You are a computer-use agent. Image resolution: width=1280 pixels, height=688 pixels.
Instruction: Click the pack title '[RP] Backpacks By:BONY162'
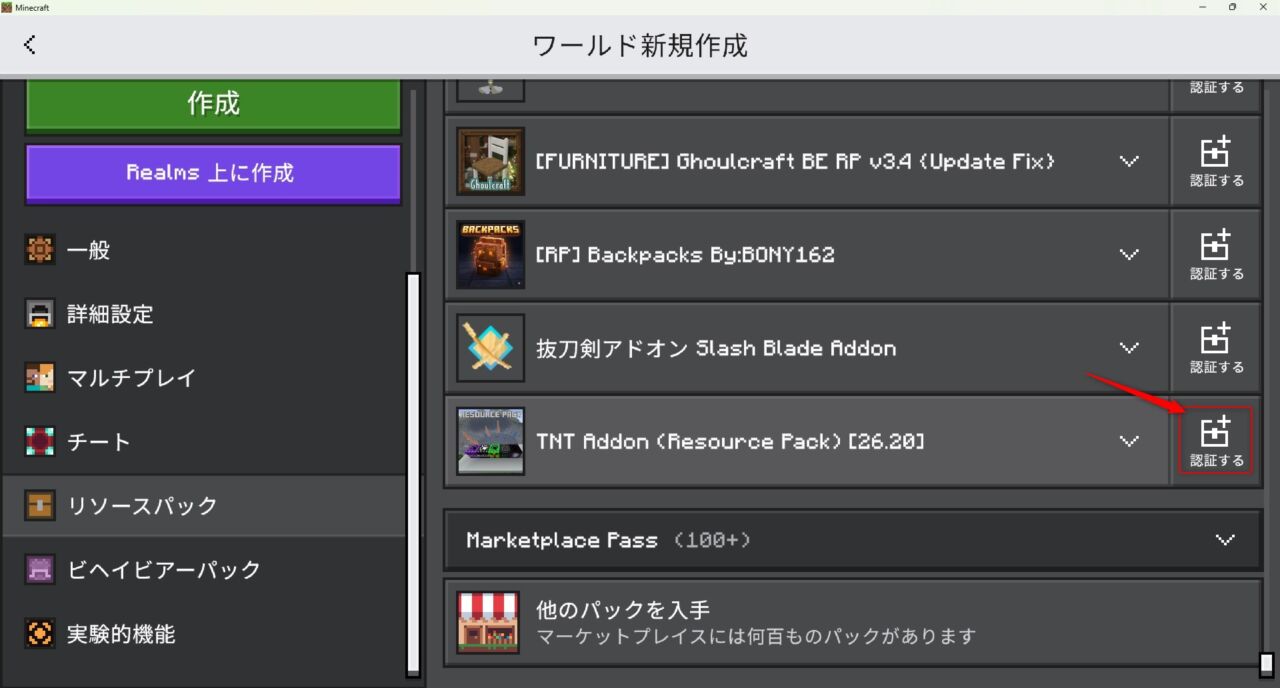pos(685,254)
